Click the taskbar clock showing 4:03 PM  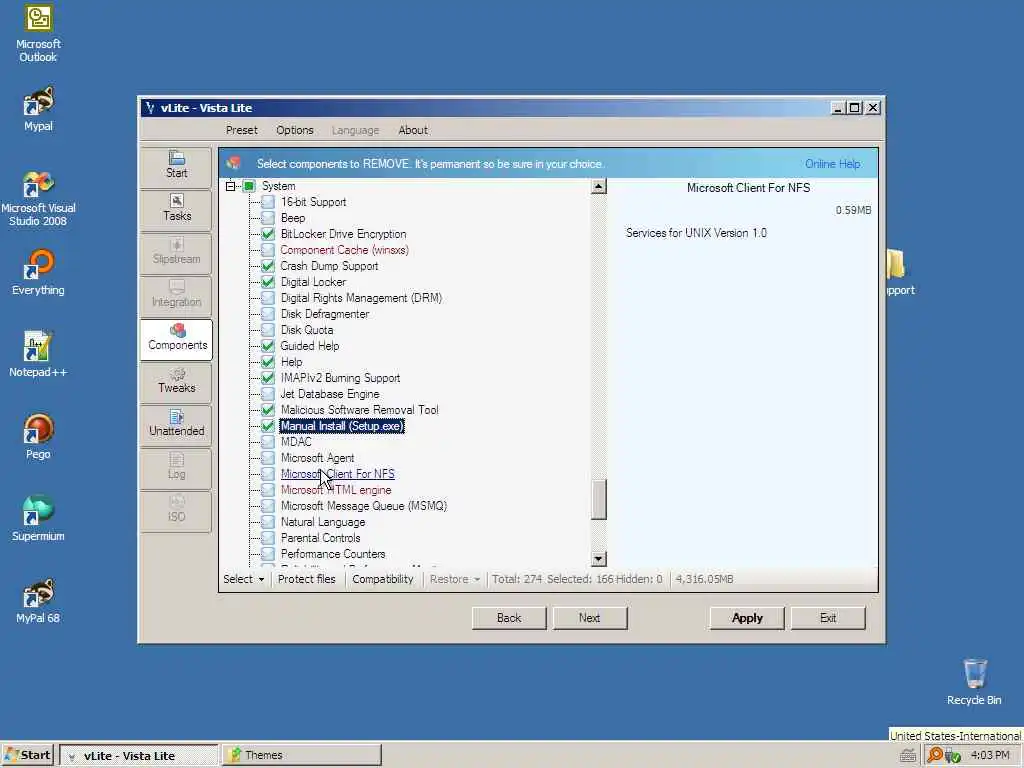point(990,755)
